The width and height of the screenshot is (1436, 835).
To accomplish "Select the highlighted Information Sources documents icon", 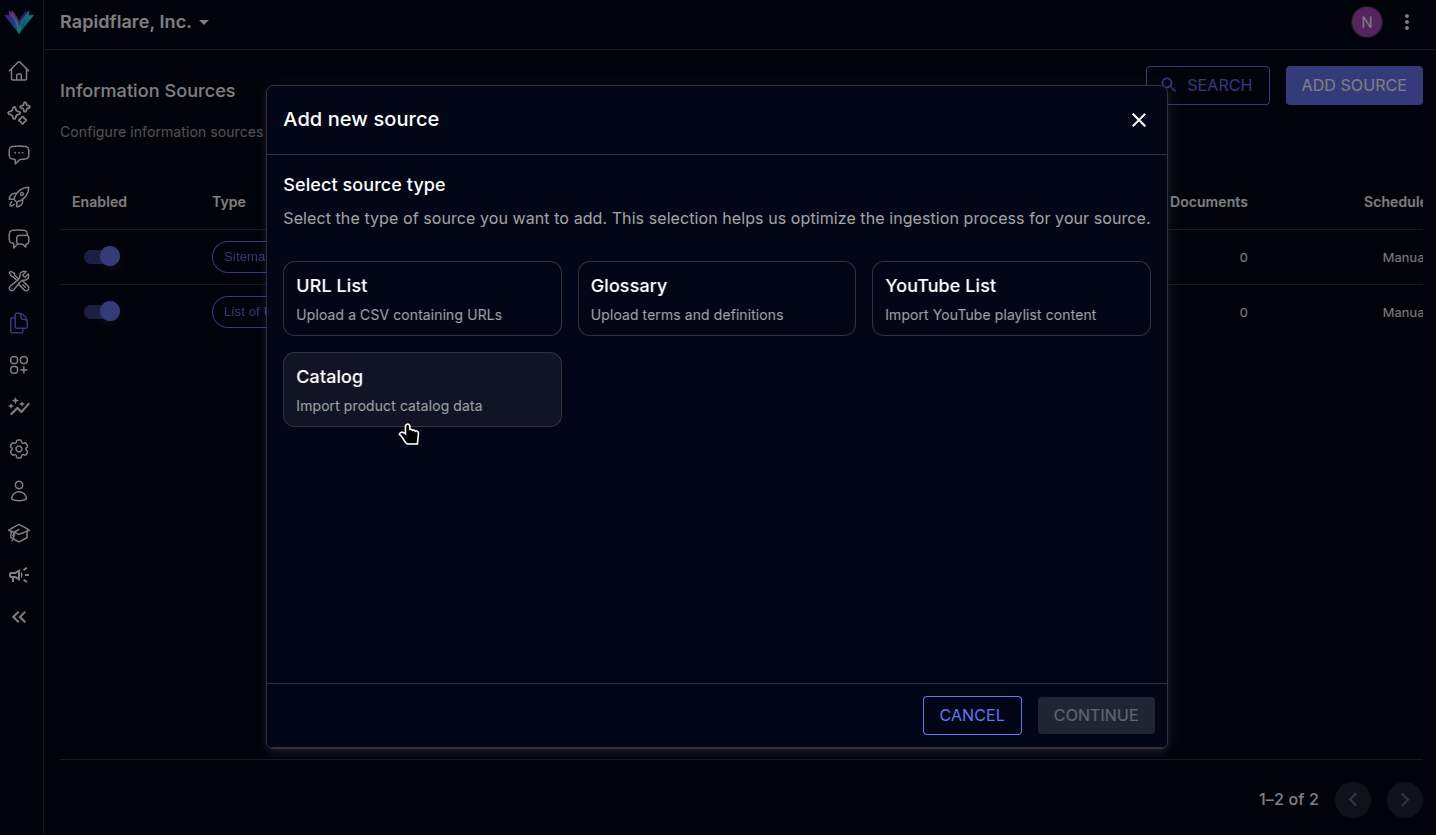I will (19, 323).
